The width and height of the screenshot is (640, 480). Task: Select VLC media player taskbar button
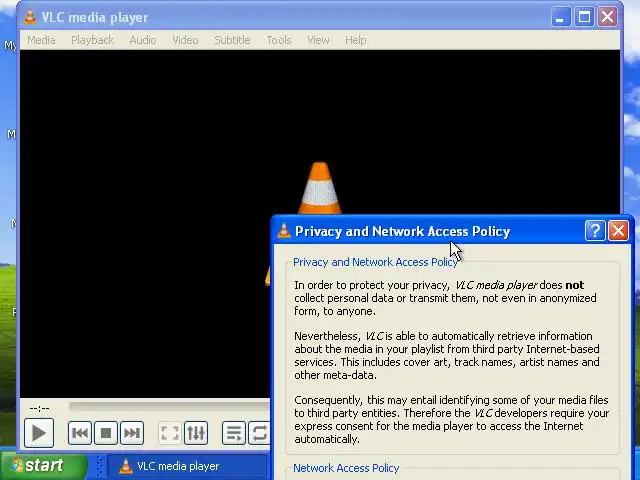click(x=187, y=466)
